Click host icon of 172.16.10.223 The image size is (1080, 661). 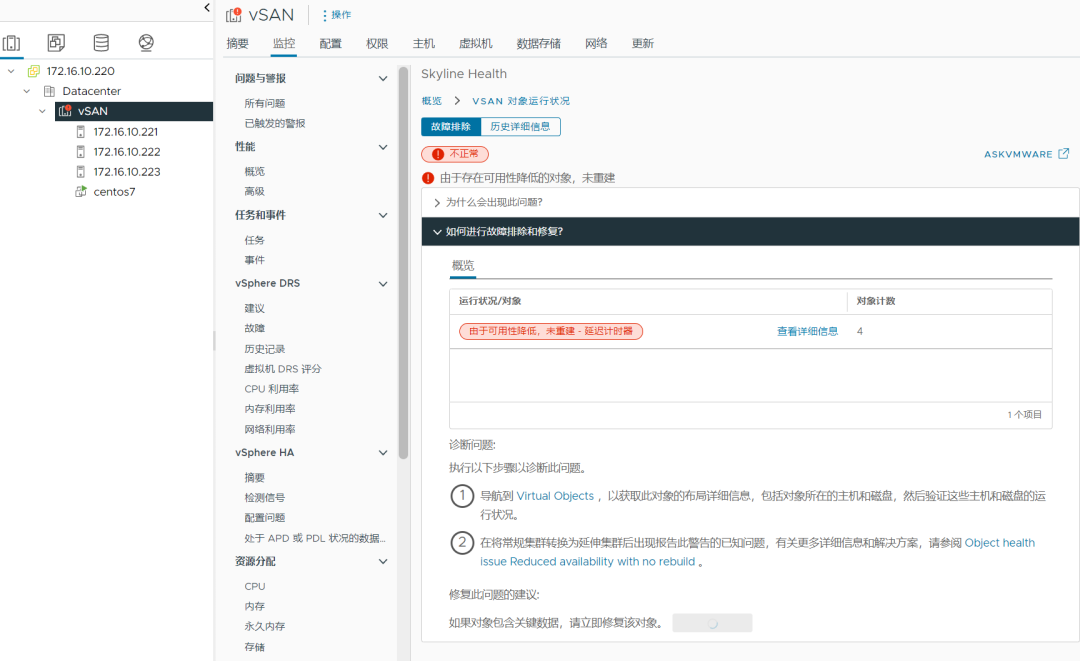(x=81, y=171)
